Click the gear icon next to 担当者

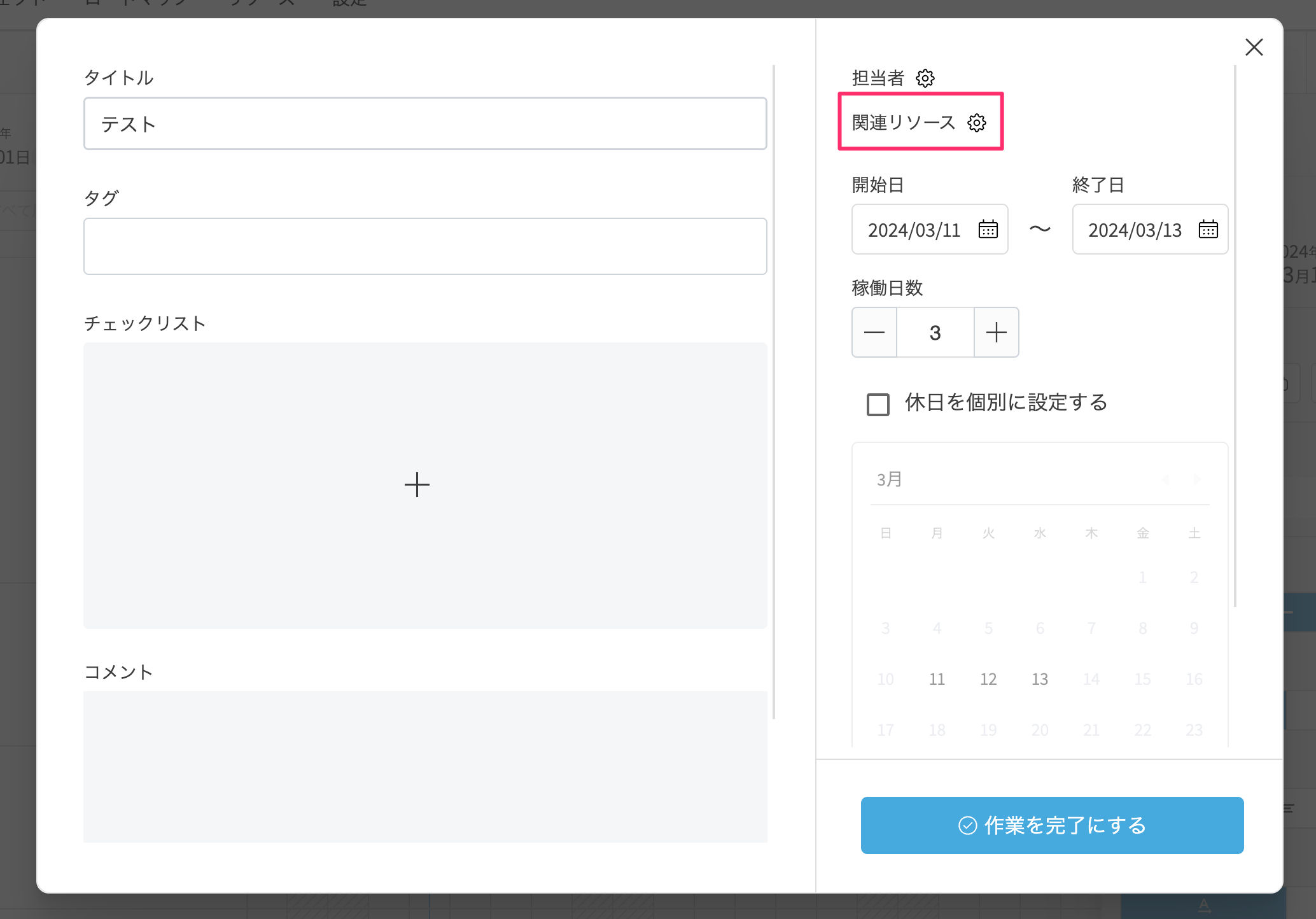925,78
